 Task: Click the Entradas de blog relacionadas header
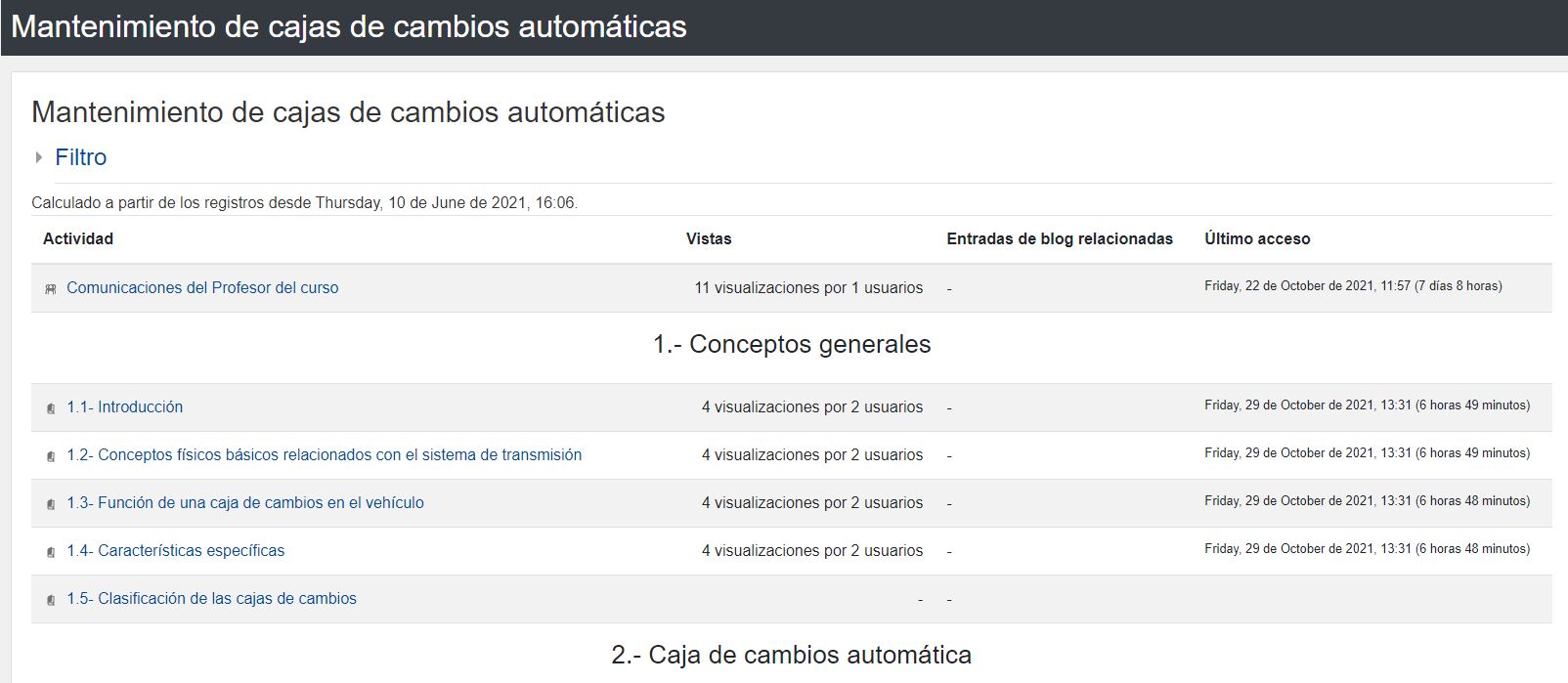(1060, 238)
